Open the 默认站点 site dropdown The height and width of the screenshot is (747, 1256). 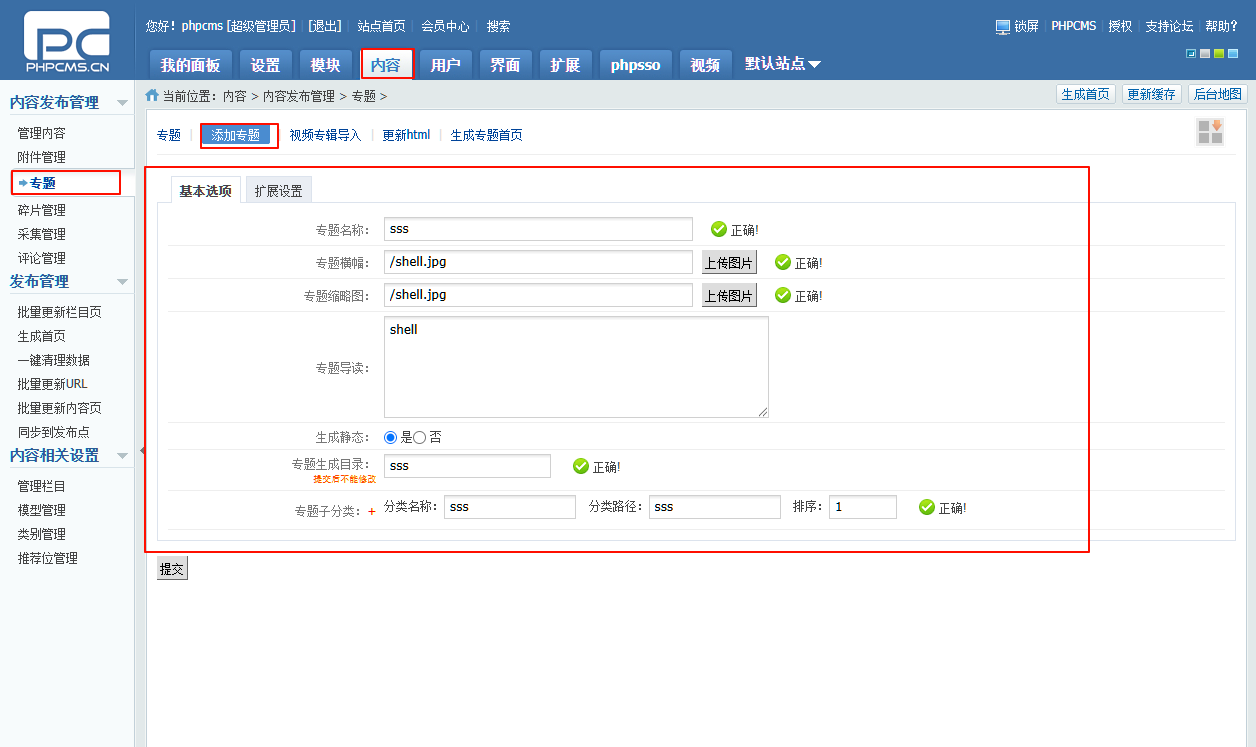point(783,64)
